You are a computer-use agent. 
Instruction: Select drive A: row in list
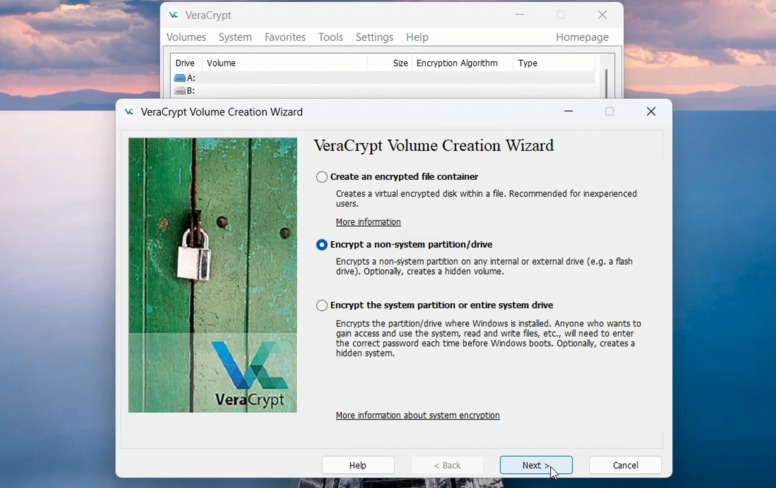pyautogui.click(x=384, y=78)
